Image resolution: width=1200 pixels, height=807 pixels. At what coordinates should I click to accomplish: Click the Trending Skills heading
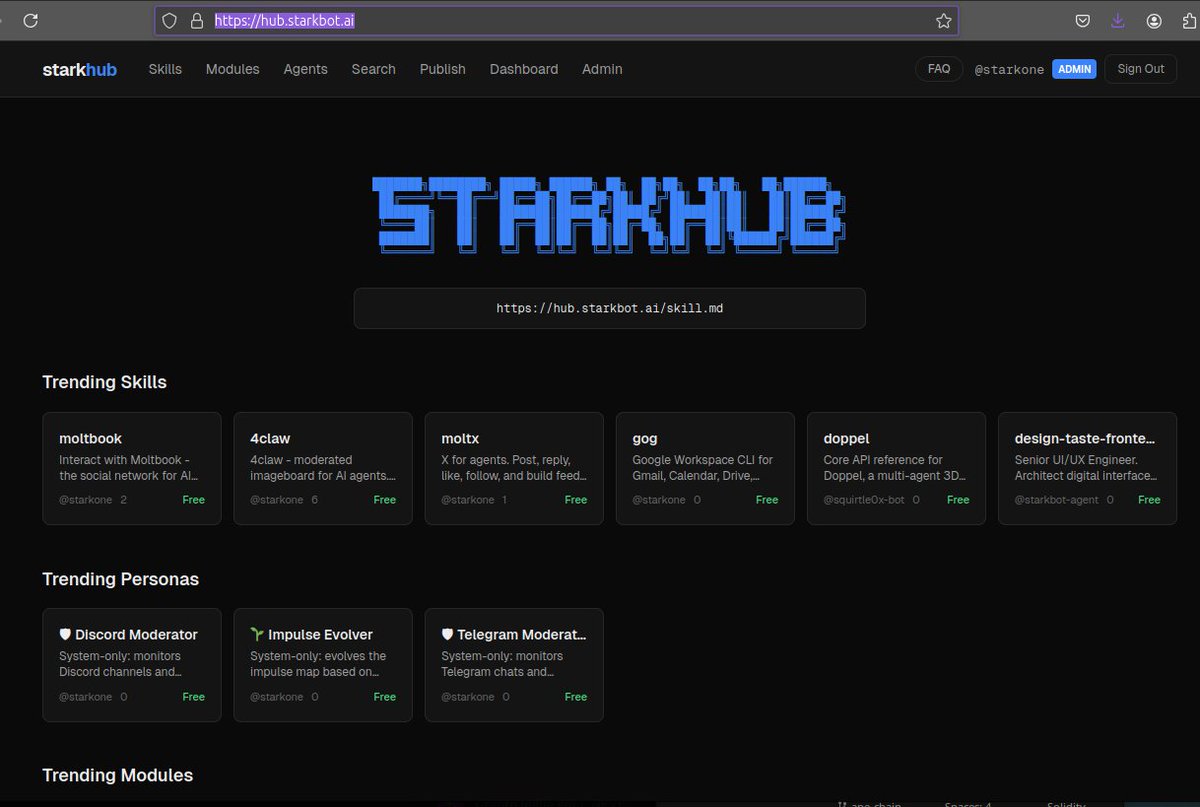[104, 382]
